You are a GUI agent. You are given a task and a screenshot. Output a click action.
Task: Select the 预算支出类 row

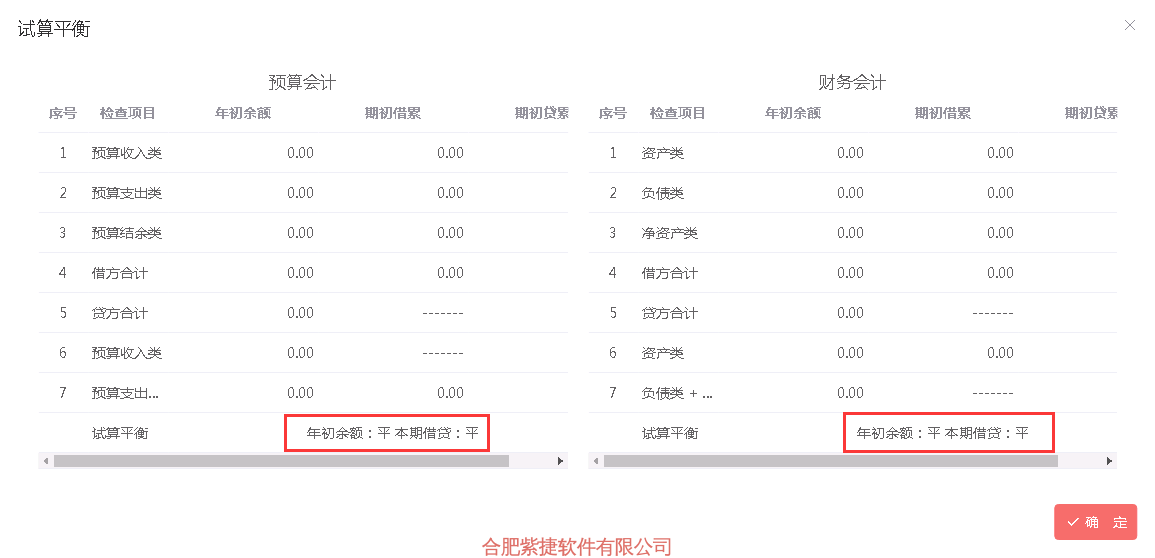coord(303,193)
